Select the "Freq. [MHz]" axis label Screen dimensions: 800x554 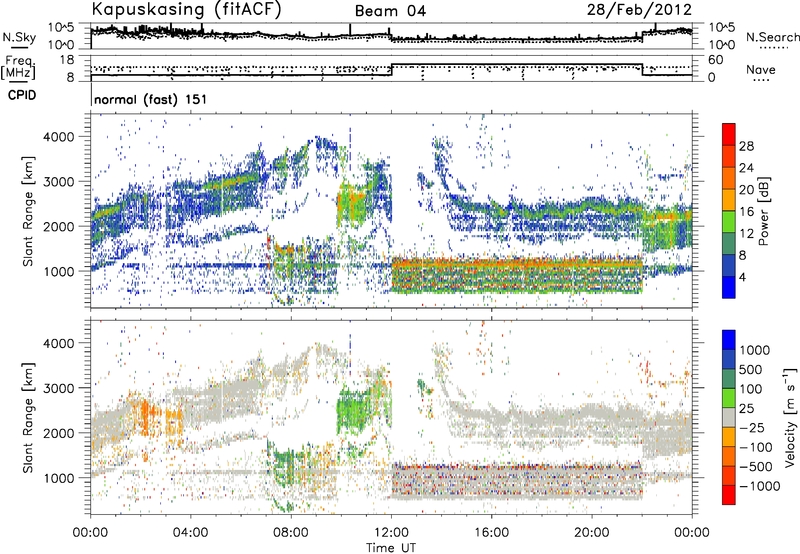tap(18, 67)
